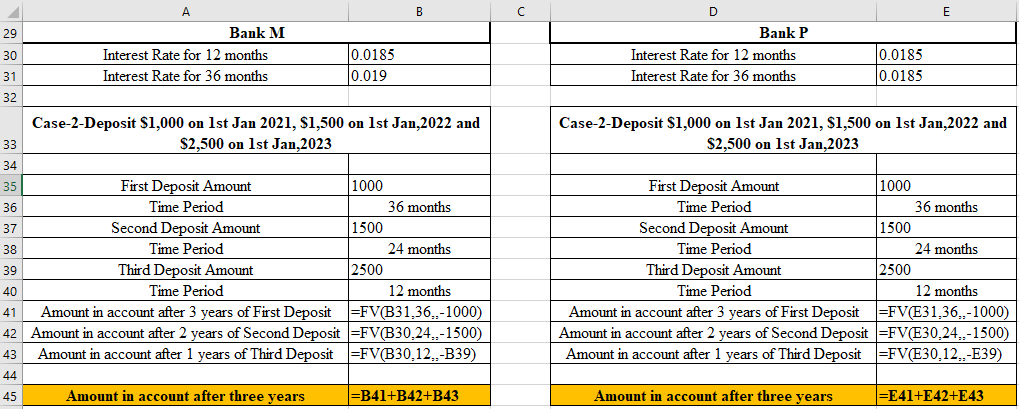Screen dimensions: 1019x409
Task: Click the row 45 header
Action: pyautogui.click(x=11, y=397)
